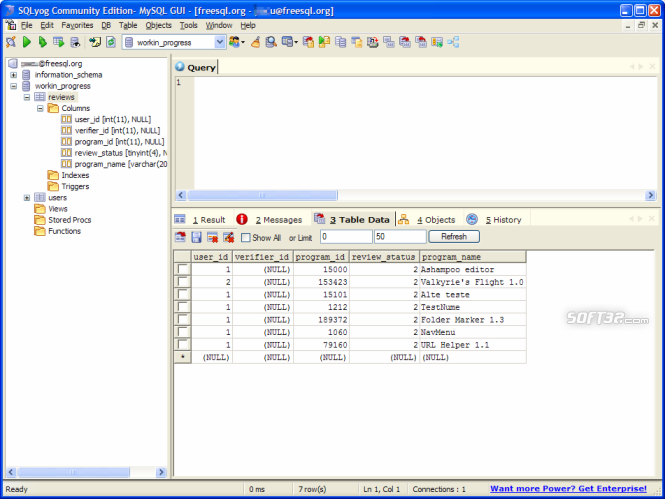Image resolution: width=665 pixels, height=499 pixels.
Task: Check the Folder Marker 1.3 row checkbox
Action: pos(183,320)
